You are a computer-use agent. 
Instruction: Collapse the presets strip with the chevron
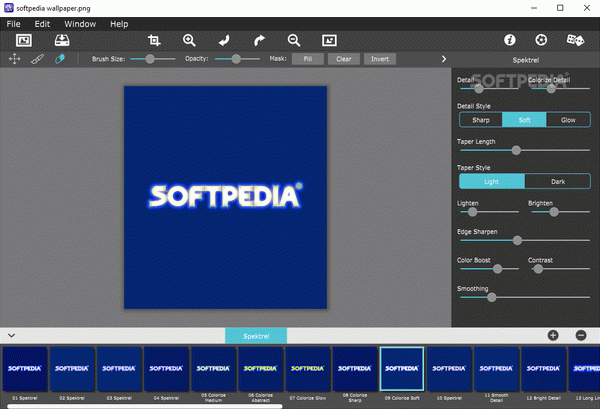pyautogui.click(x=11, y=336)
